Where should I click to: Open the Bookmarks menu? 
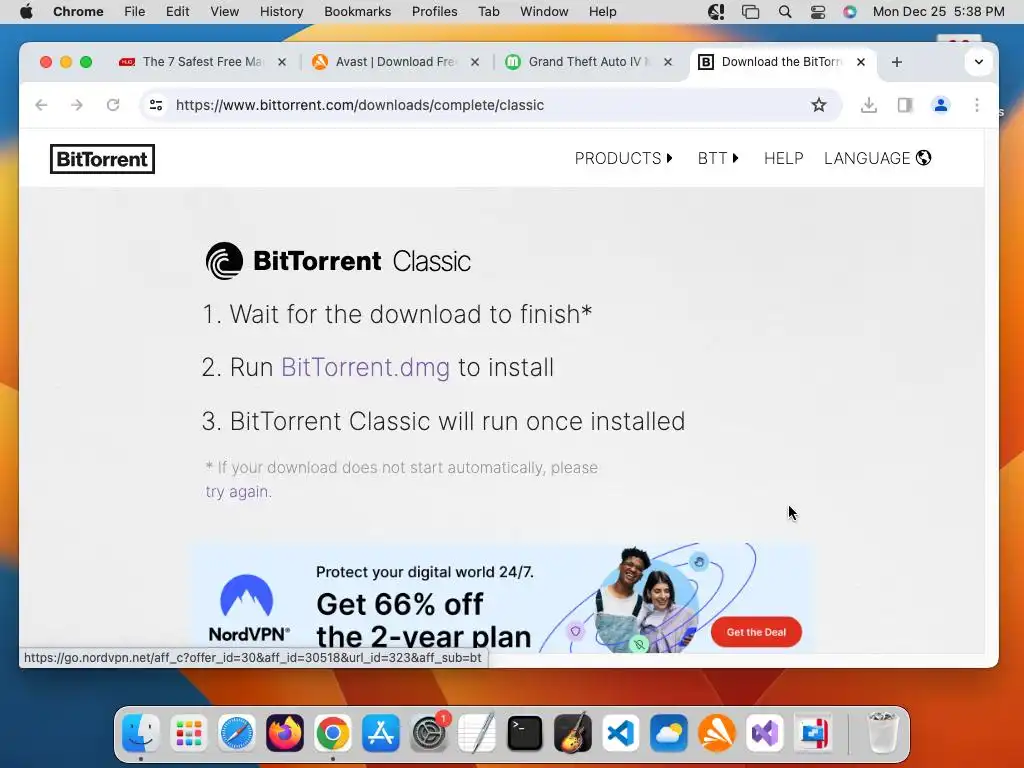click(357, 12)
